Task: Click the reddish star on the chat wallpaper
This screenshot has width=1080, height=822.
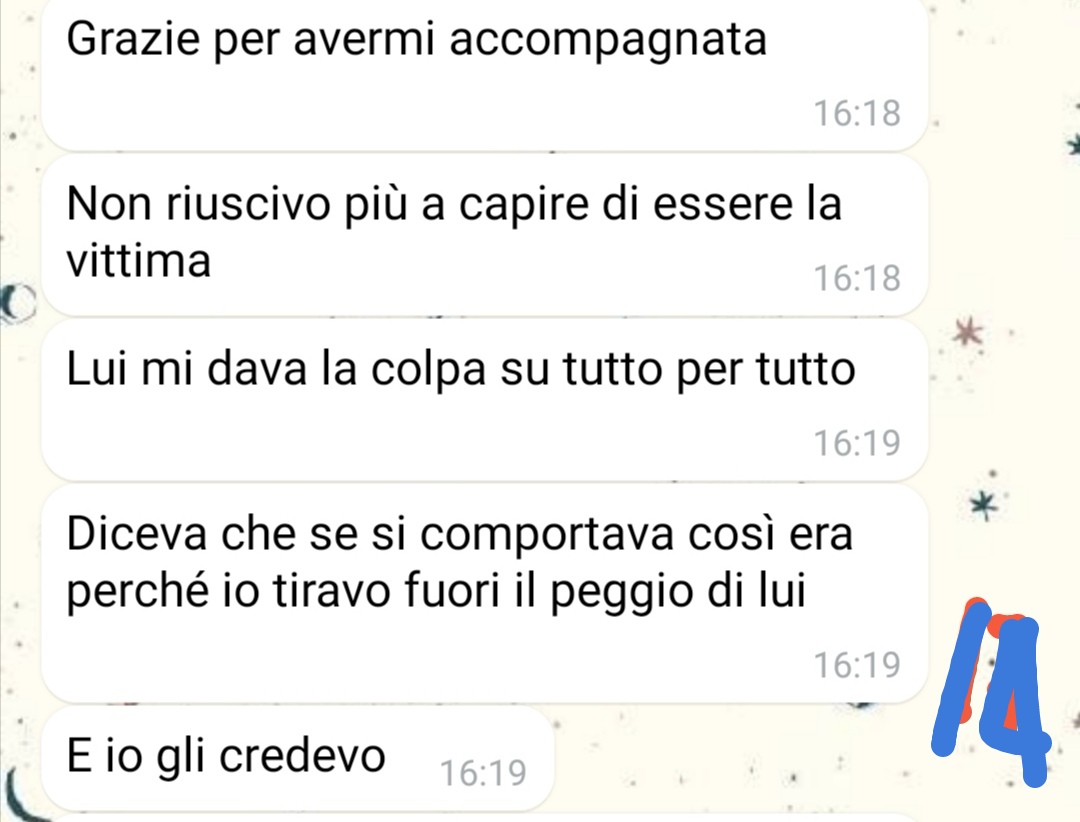Action: (x=968, y=331)
